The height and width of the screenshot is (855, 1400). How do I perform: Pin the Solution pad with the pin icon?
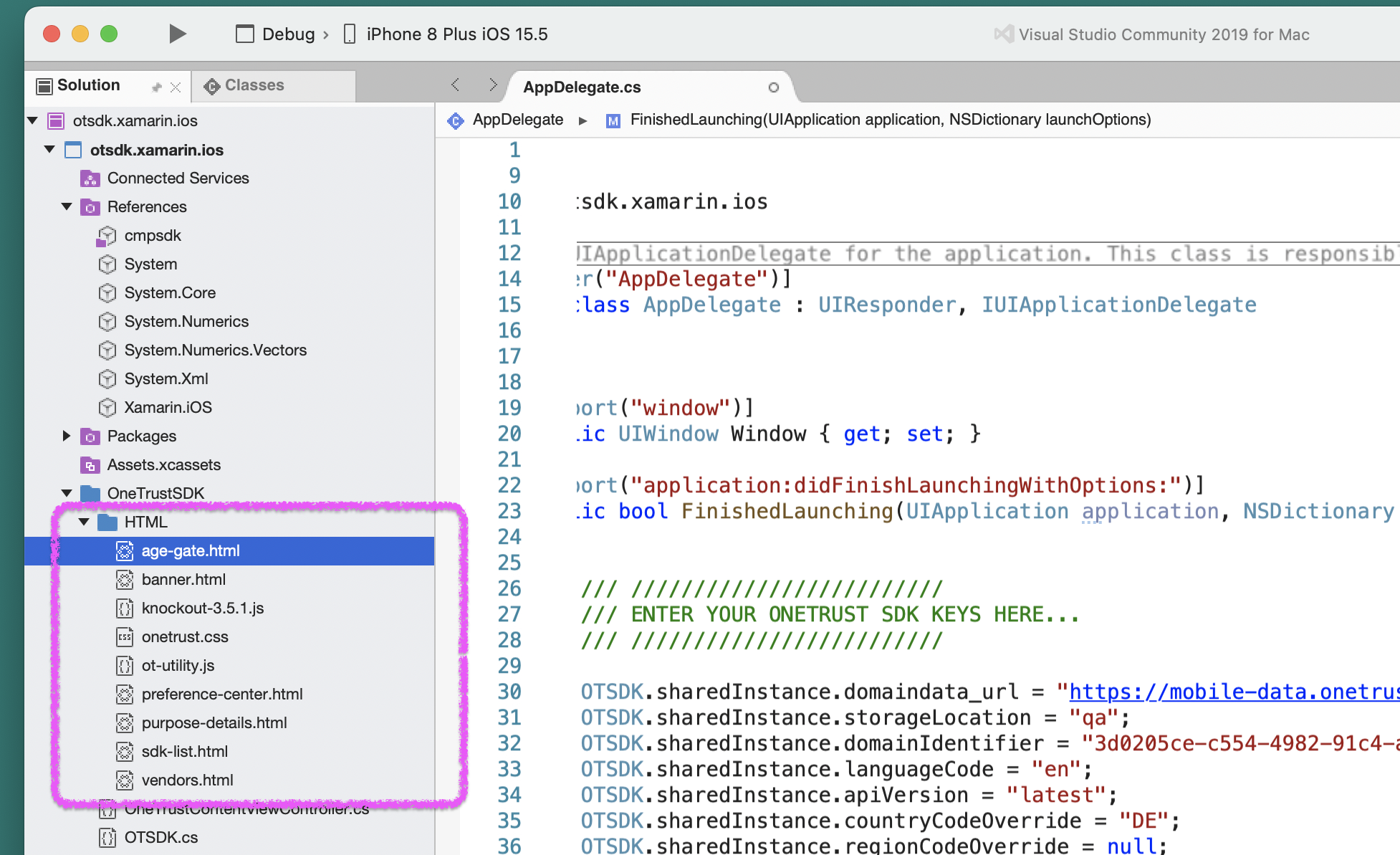coord(157,87)
